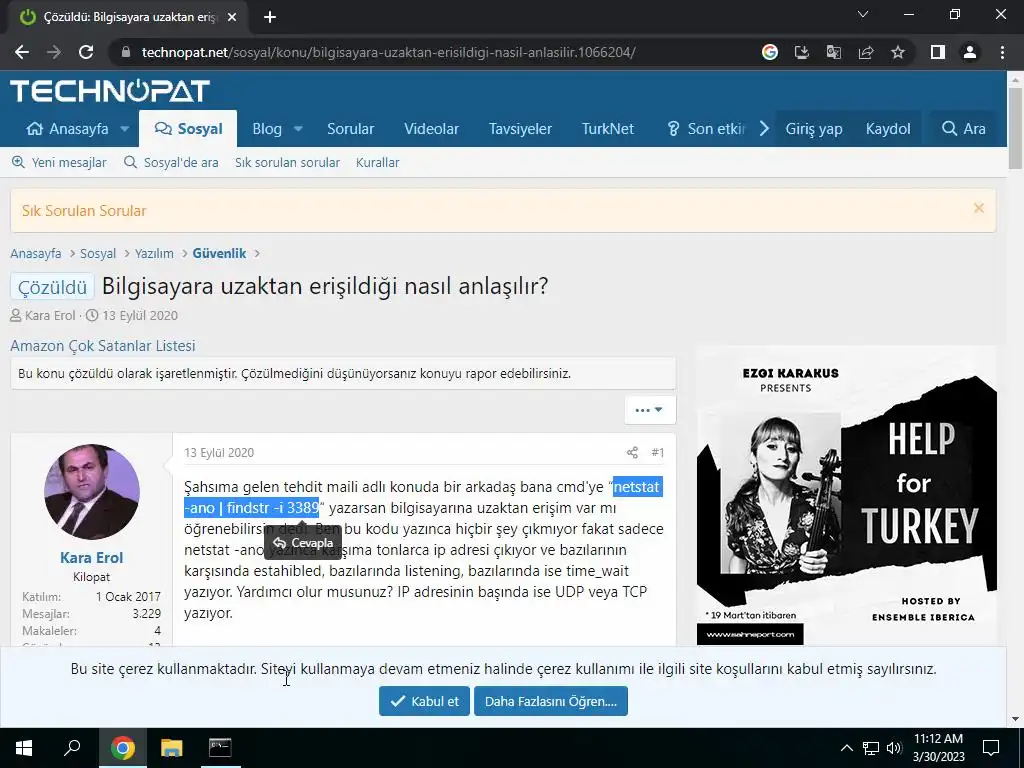Viewport: 1024px width, 768px height.
Task: Open the Blog navigation tab
Action: (x=267, y=129)
